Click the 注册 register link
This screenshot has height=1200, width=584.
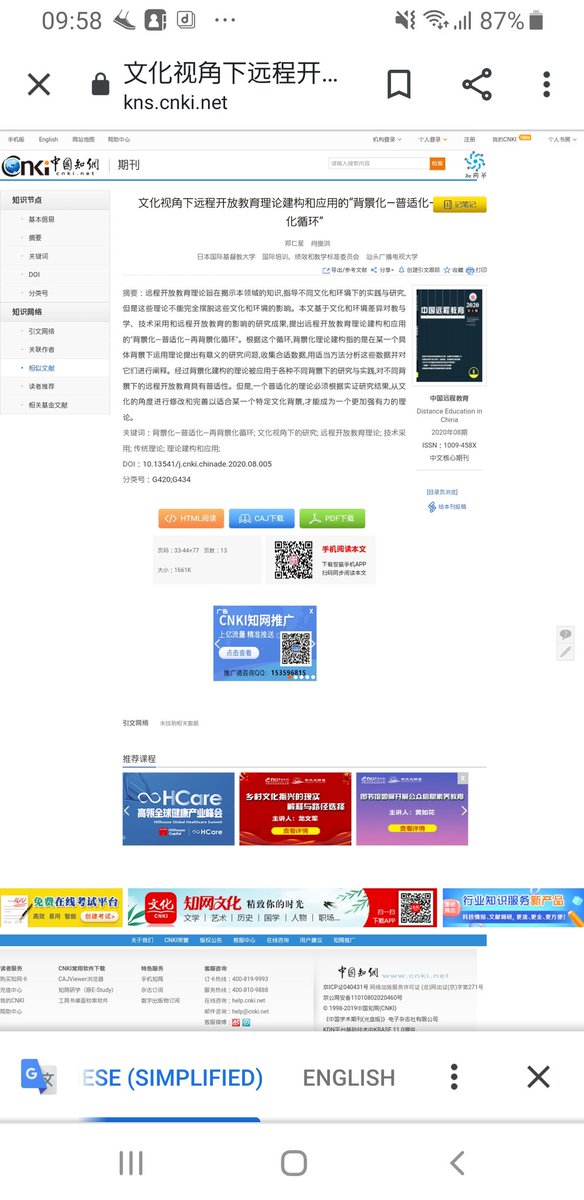point(470,140)
